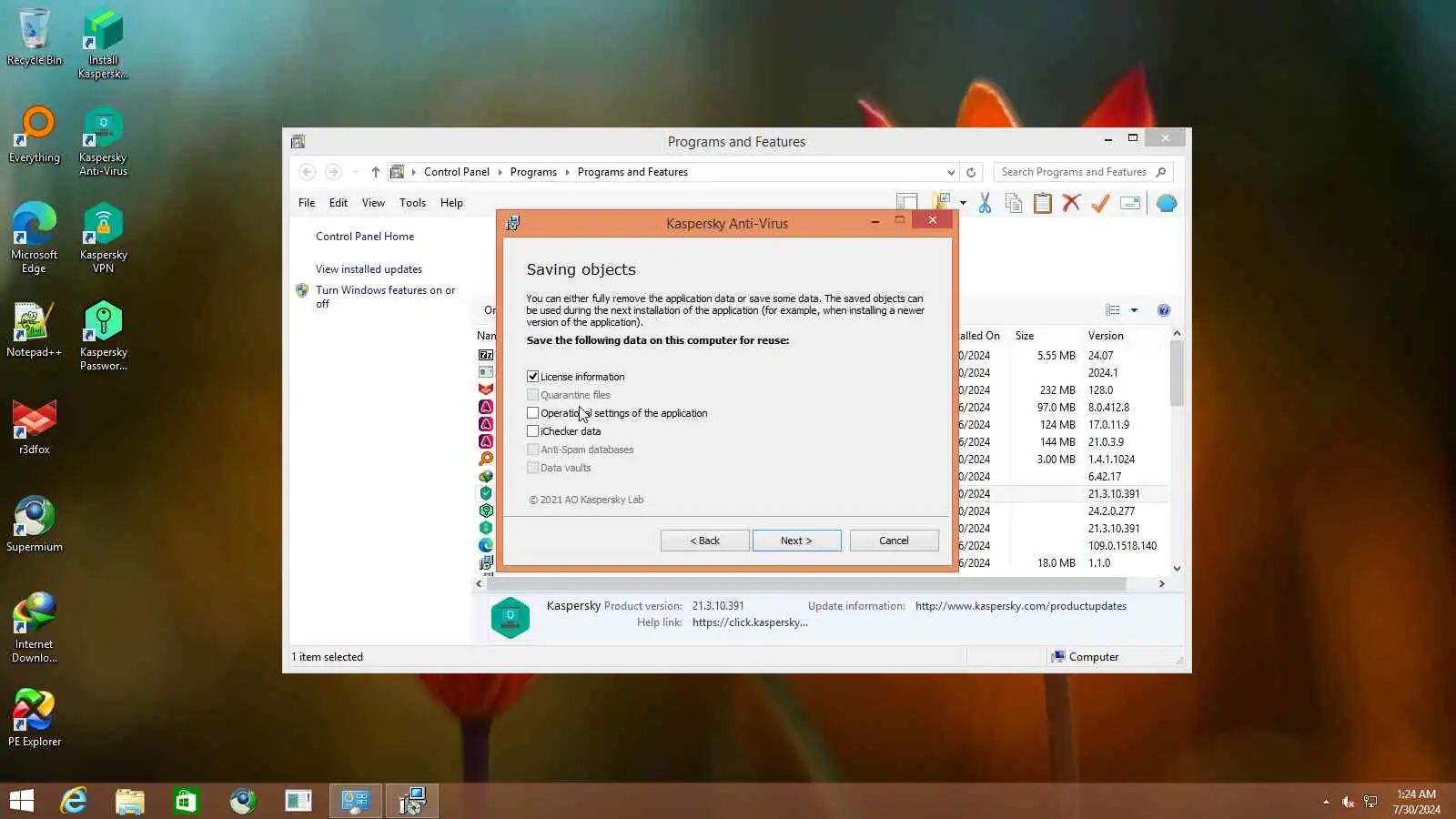Check Operational settings of the application
The width and height of the screenshot is (1456, 819).
click(532, 412)
